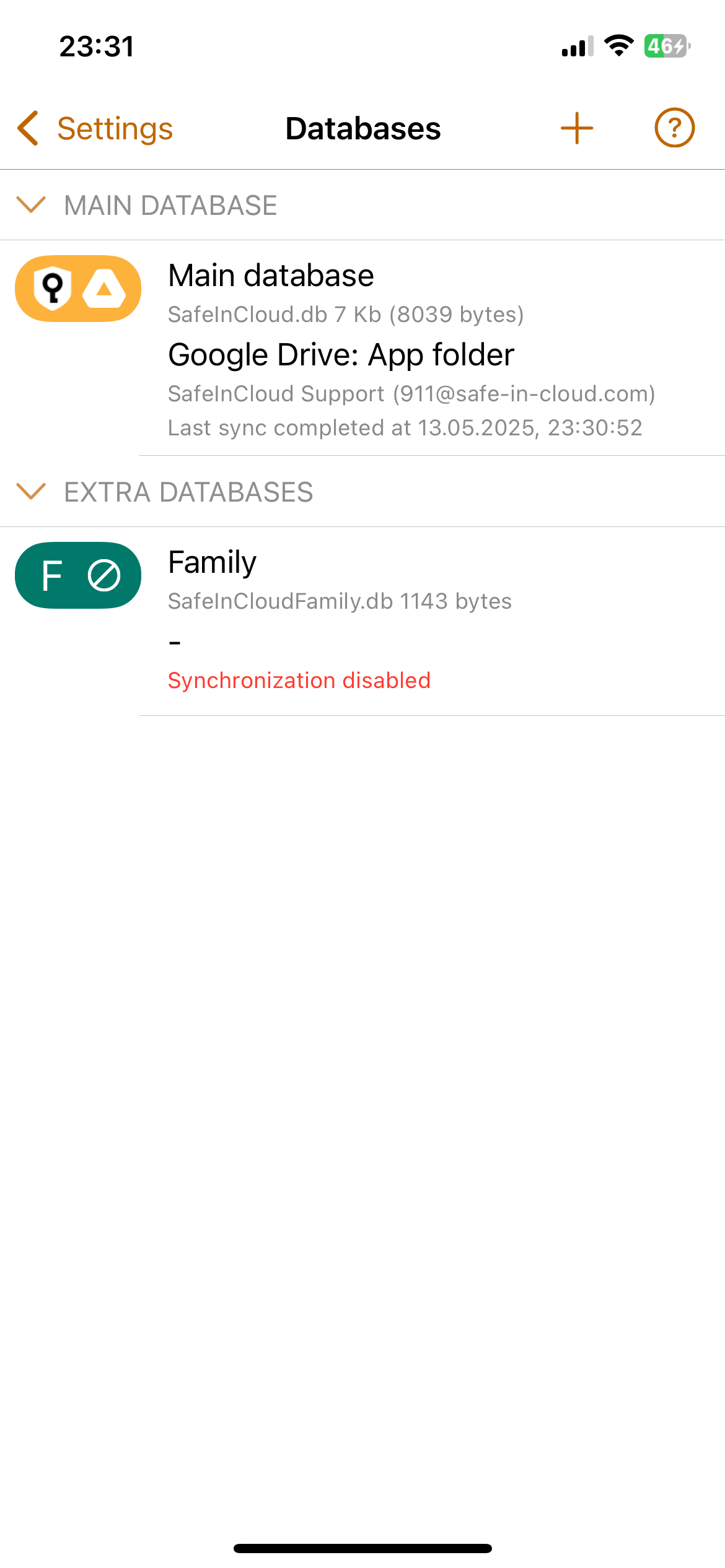Viewport: 725px width, 1568px height.
Task: Open the Family database entry
Action: [x=212, y=562]
